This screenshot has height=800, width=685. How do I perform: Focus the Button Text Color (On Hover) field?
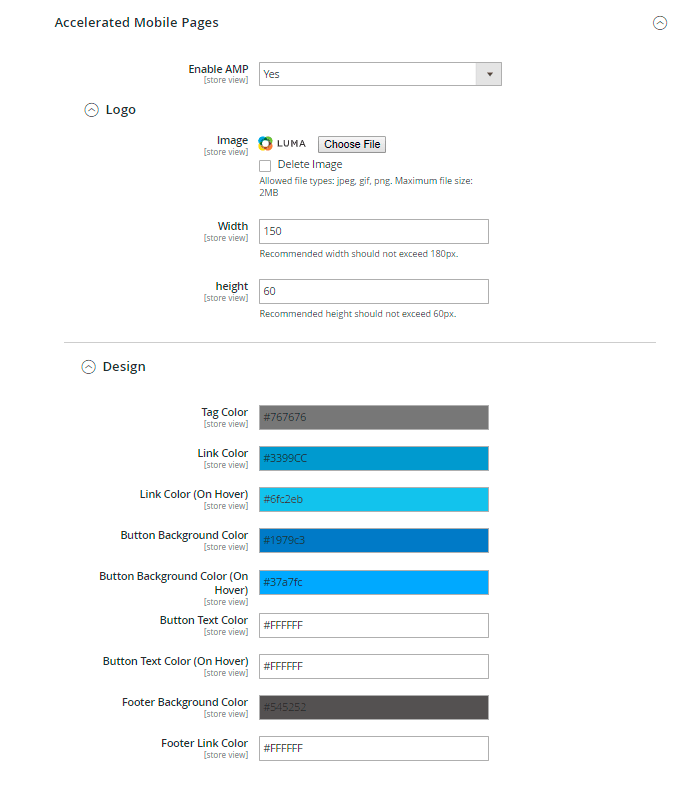tap(373, 666)
